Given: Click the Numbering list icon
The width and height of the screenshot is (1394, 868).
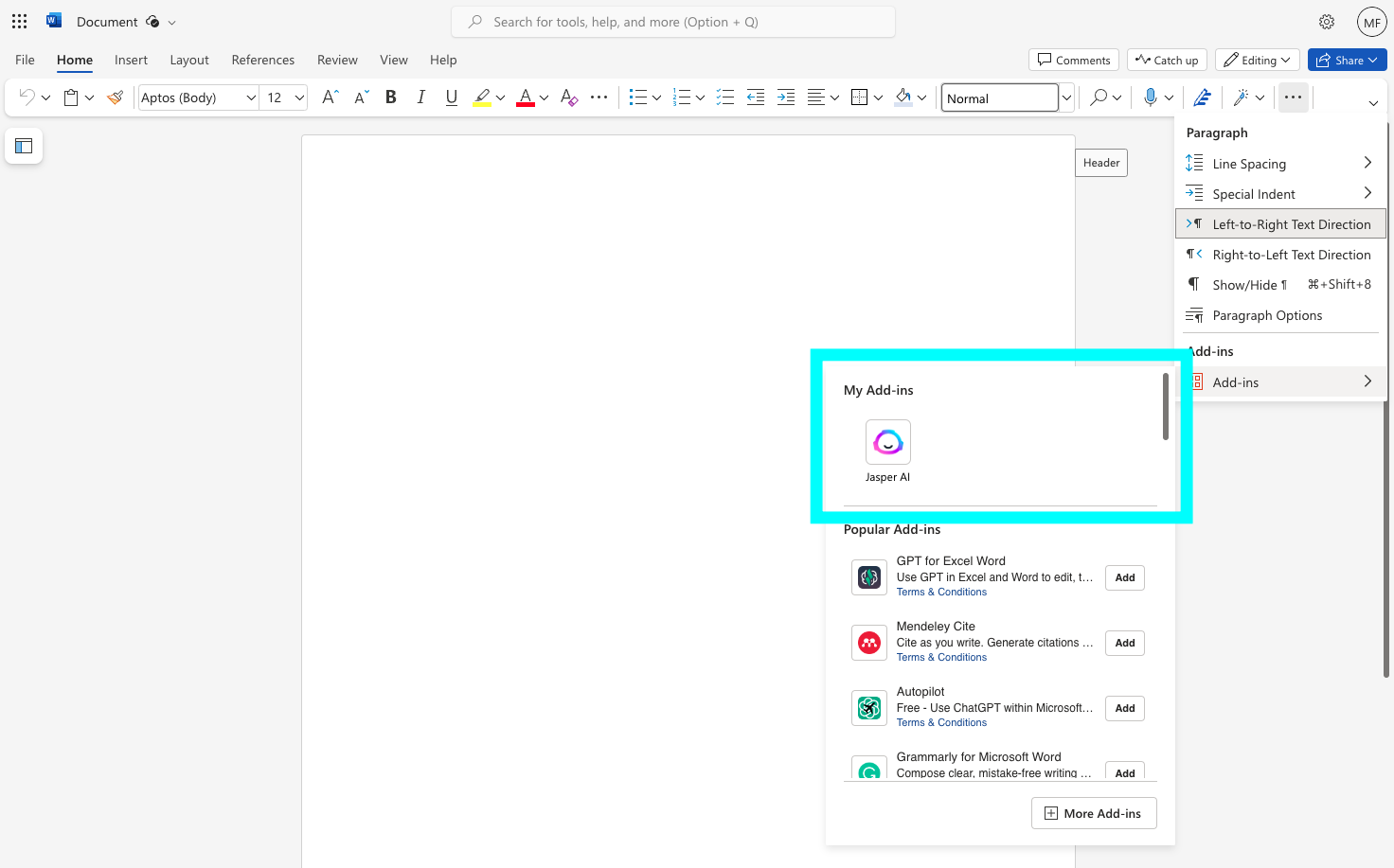Looking at the screenshot, I should 682,97.
